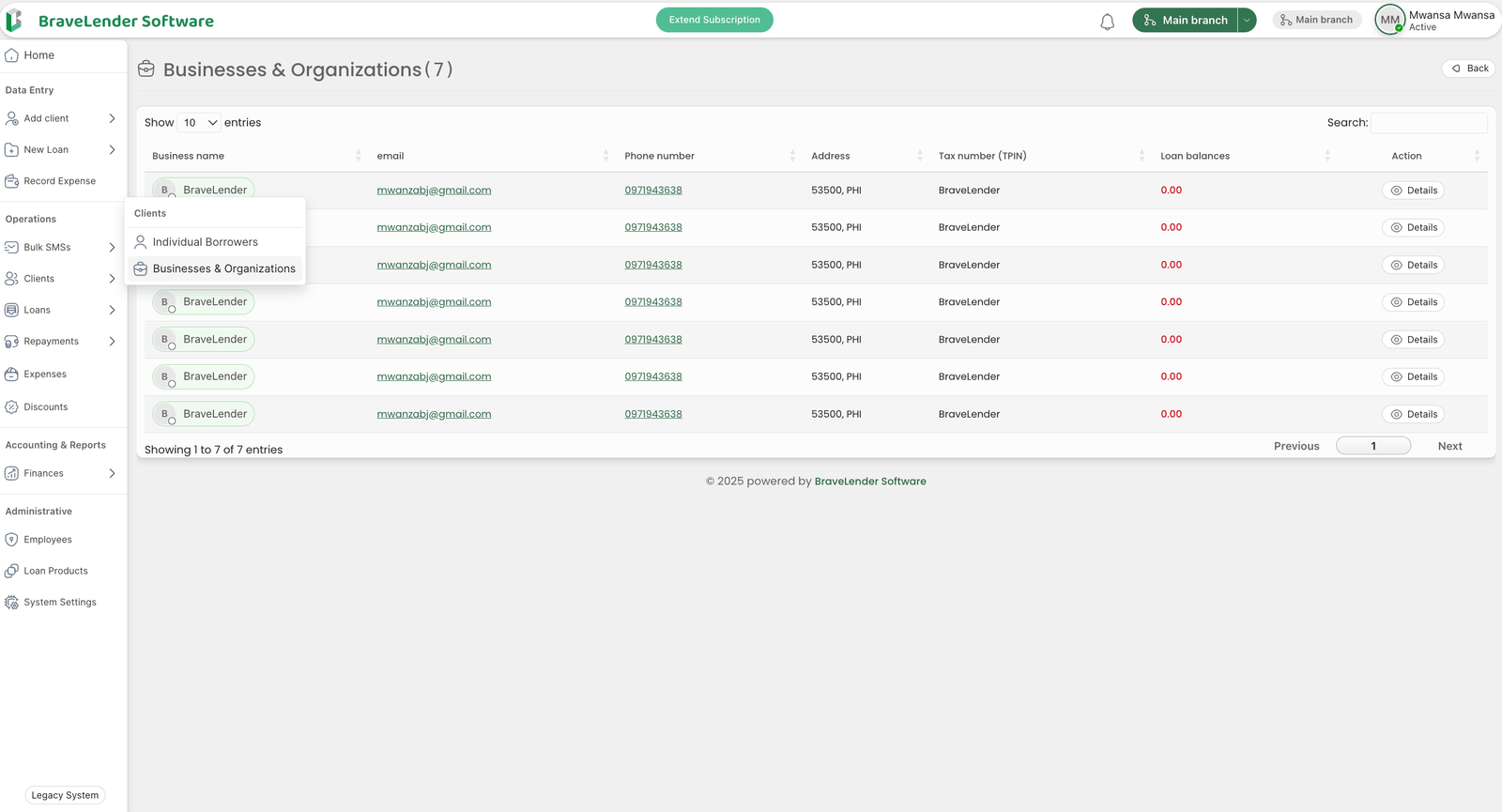Sort table by Loan balances
1502x812 pixels.
pos(1327,156)
